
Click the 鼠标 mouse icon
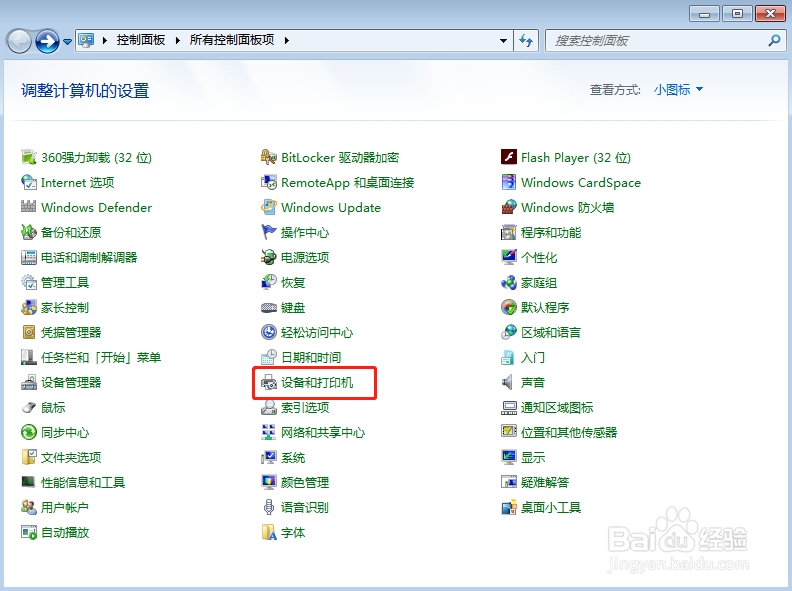click(29, 407)
